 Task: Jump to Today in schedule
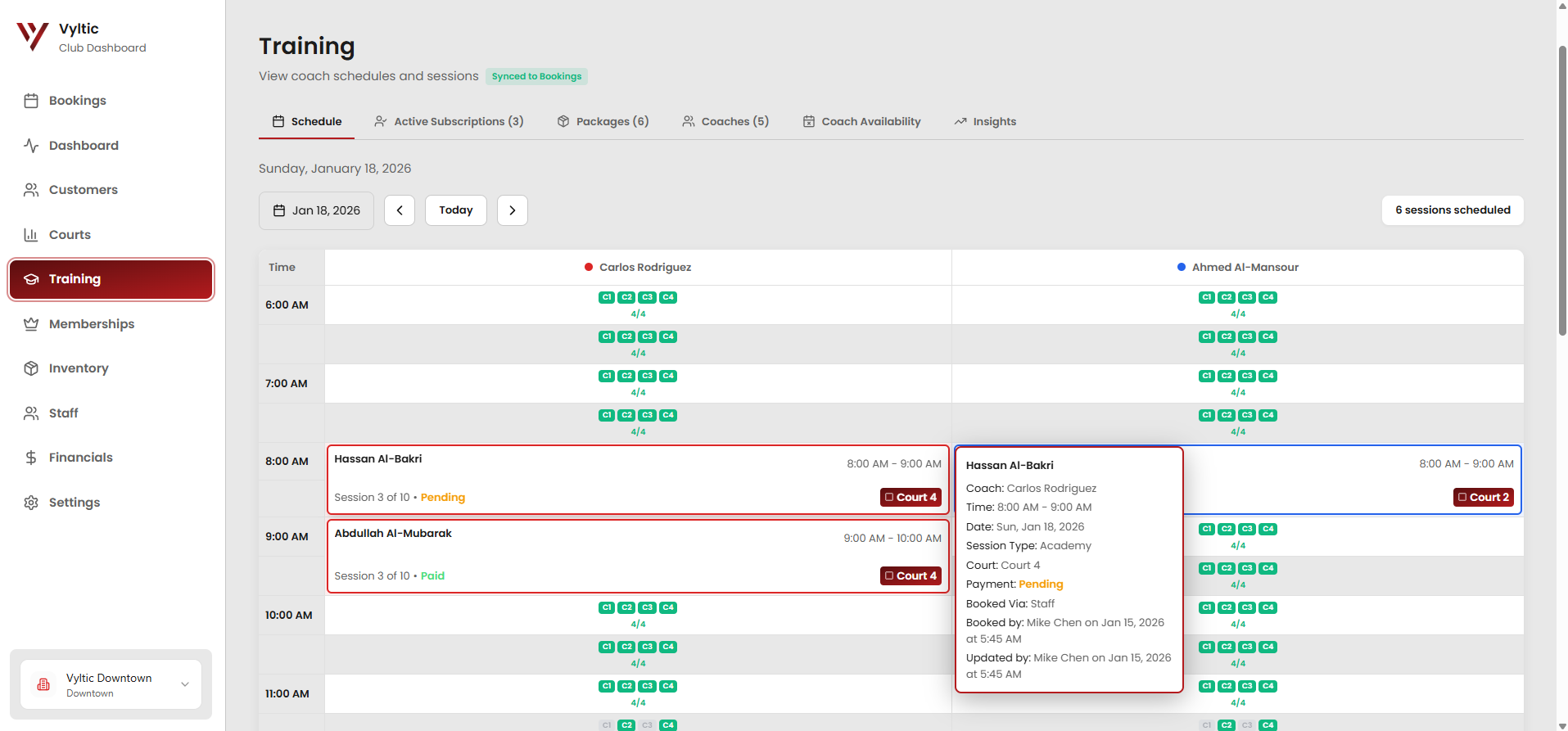pyautogui.click(x=455, y=210)
